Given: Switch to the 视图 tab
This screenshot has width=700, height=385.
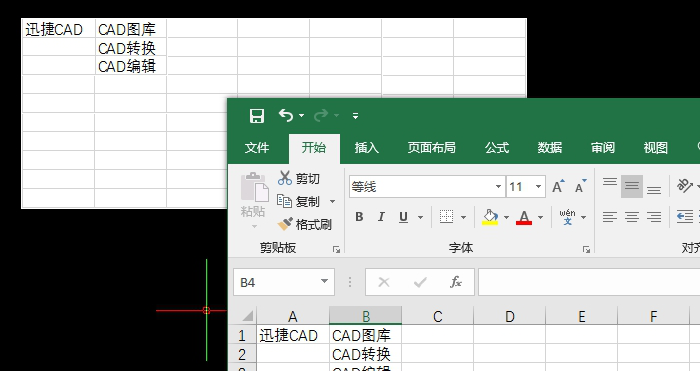Looking at the screenshot, I should [655, 148].
